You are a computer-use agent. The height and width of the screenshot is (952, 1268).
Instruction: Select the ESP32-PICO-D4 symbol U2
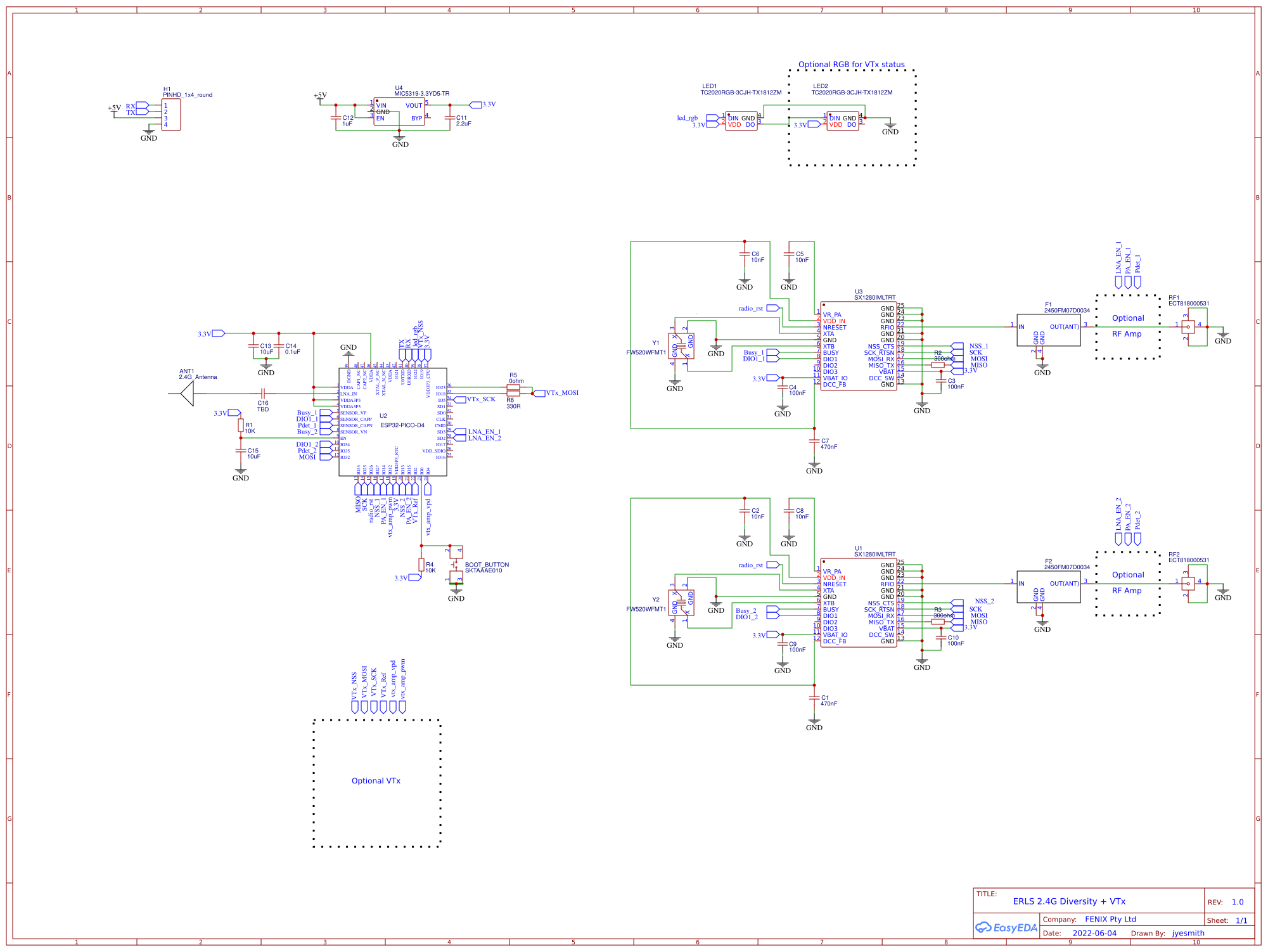click(393, 421)
